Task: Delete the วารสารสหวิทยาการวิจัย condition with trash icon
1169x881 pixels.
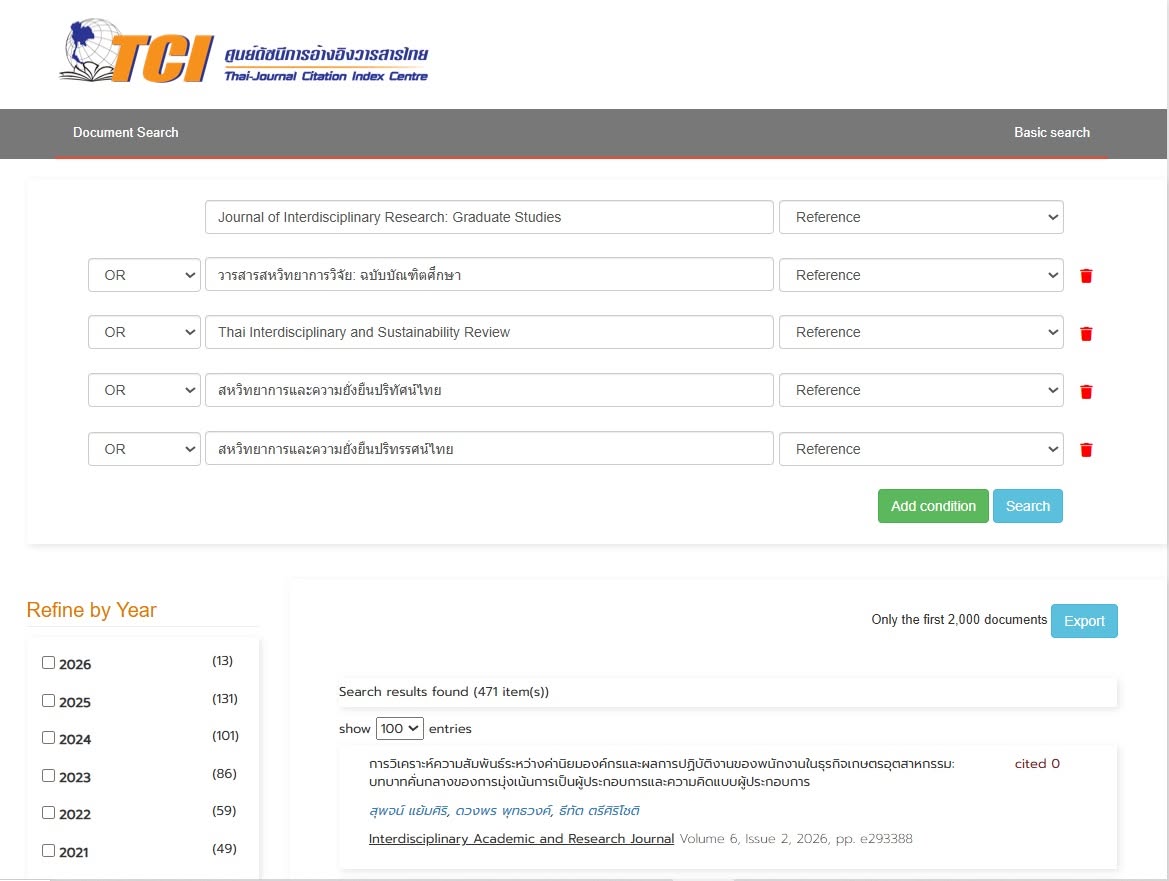Action: [1086, 276]
